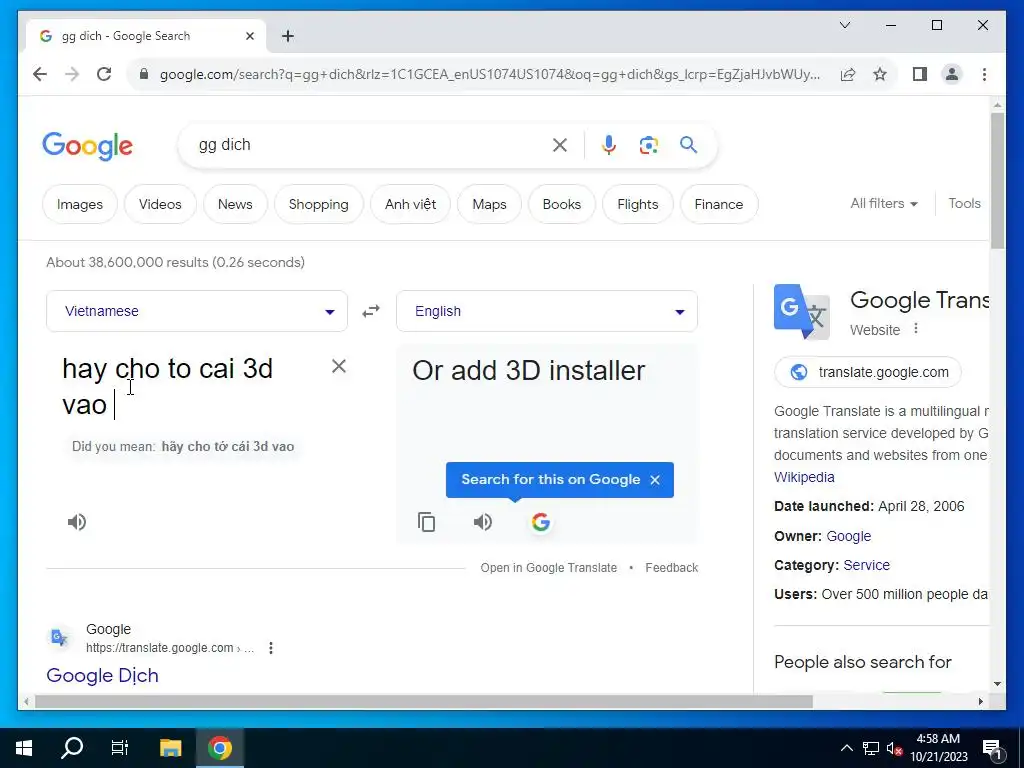Click the Search for this on Google button
Screen dimensions: 1024x768
tap(550, 480)
